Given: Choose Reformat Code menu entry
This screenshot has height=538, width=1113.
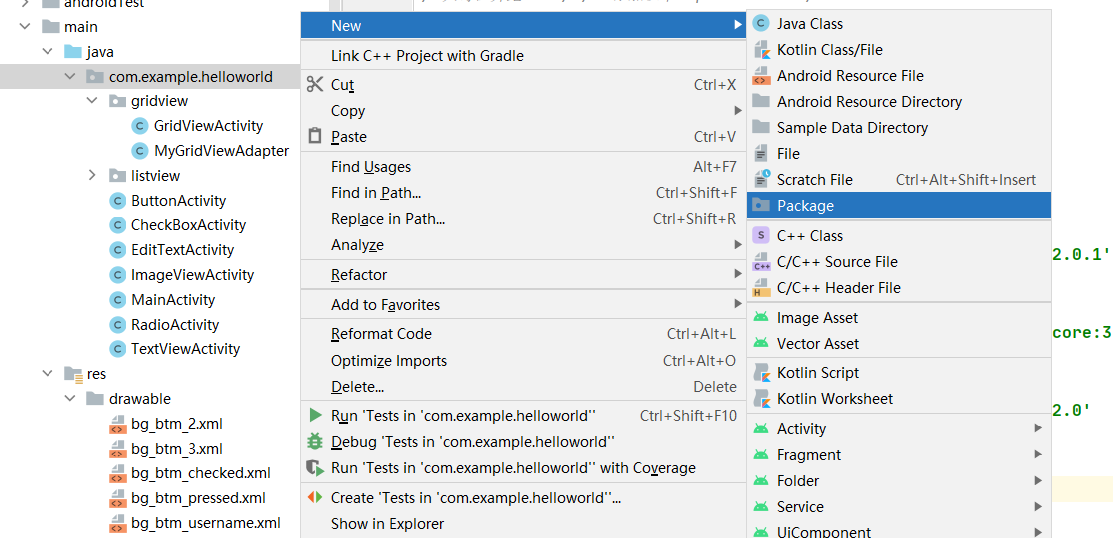Looking at the screenshot, I should click(381, 335).
